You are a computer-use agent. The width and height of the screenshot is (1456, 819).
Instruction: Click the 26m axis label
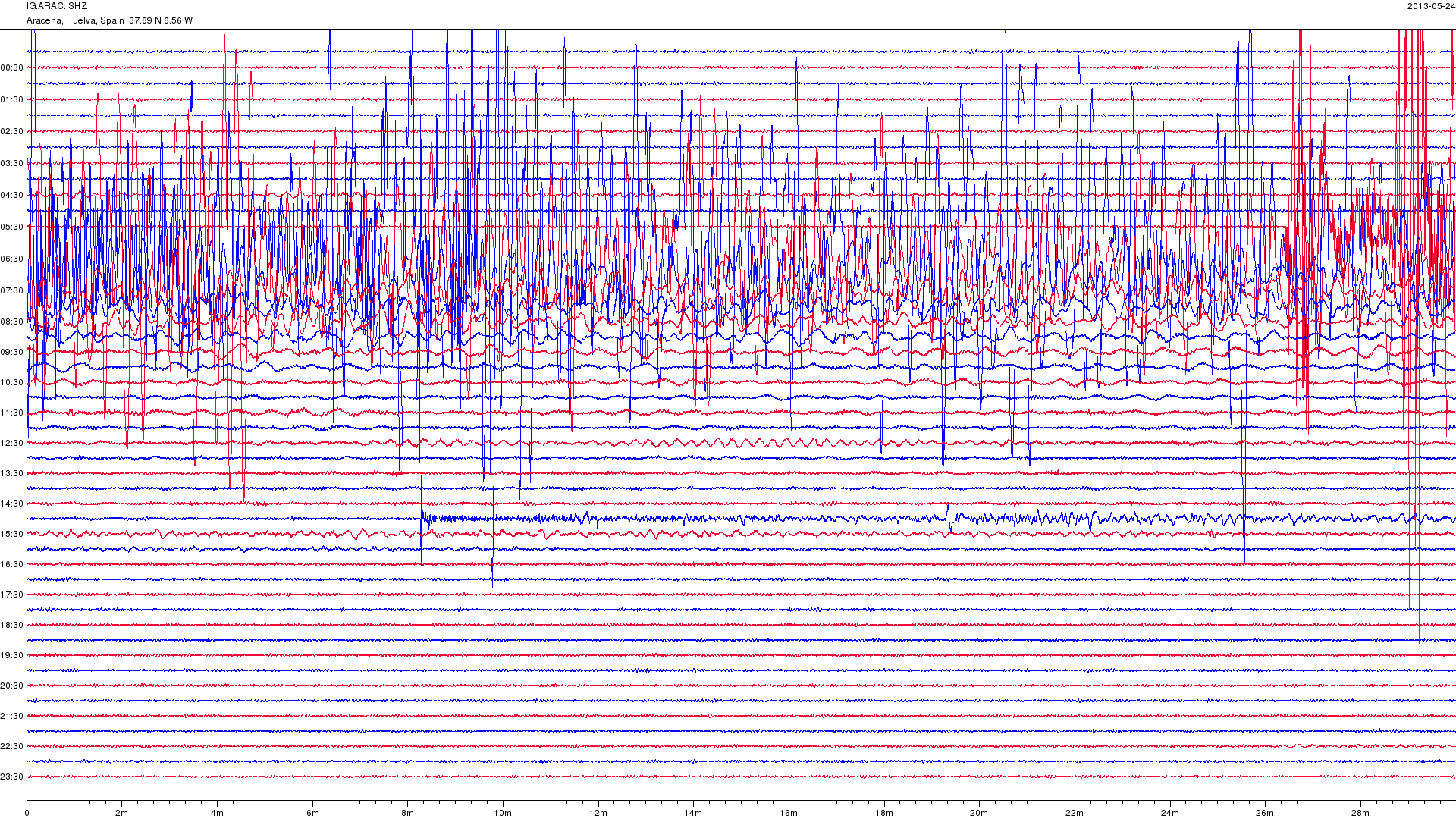pos(1266,813)
